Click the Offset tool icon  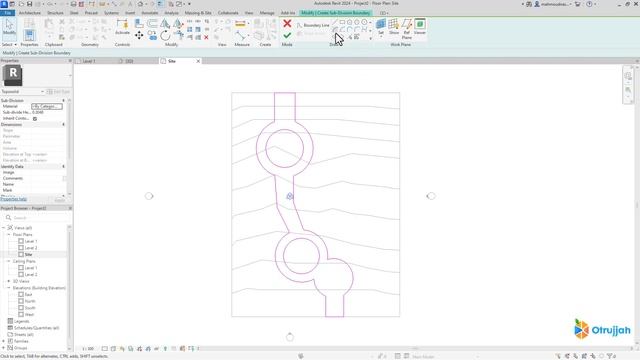152,24
